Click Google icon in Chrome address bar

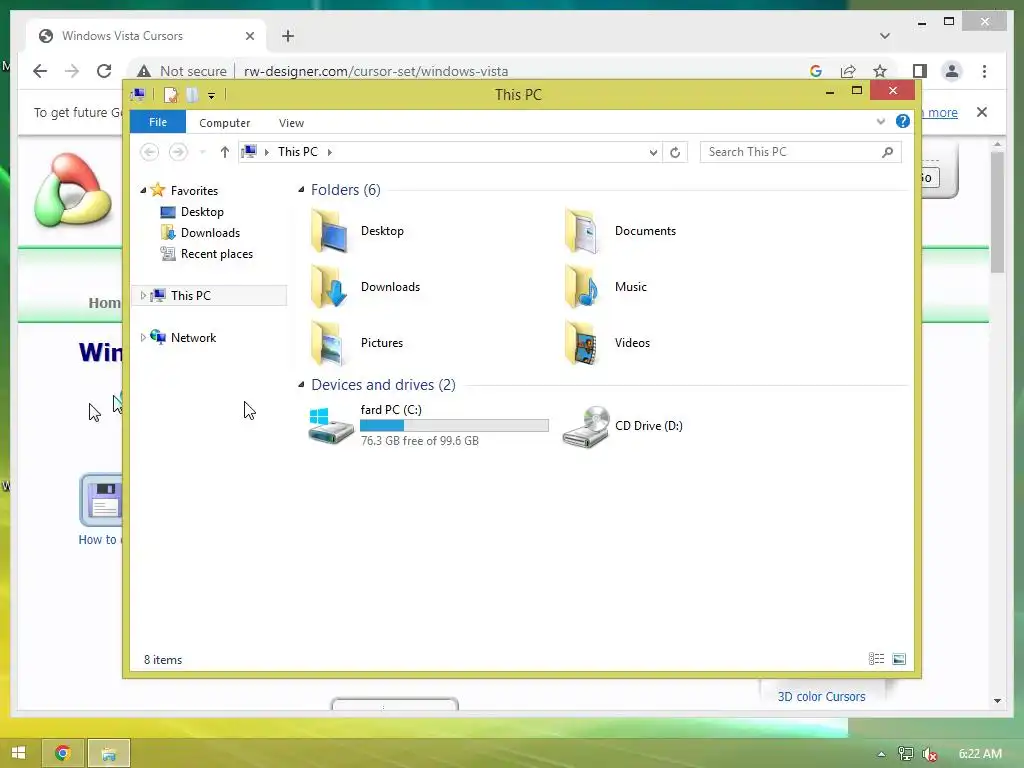[816, 71]
